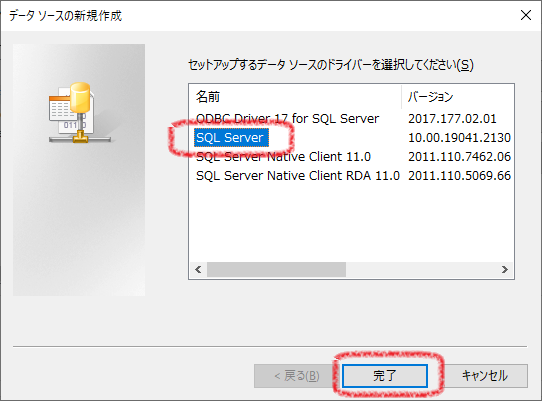Click the キャンセル button
The image size is (542, 401).
[x=485, y=376]
